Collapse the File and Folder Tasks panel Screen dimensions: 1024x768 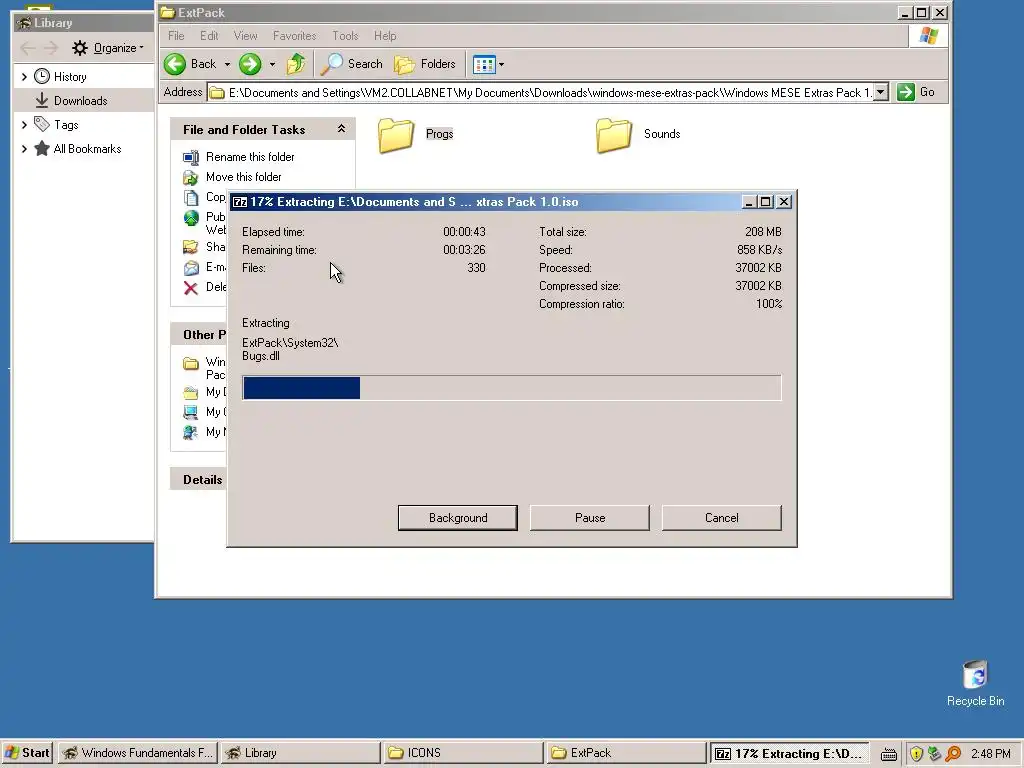[341, 129]
